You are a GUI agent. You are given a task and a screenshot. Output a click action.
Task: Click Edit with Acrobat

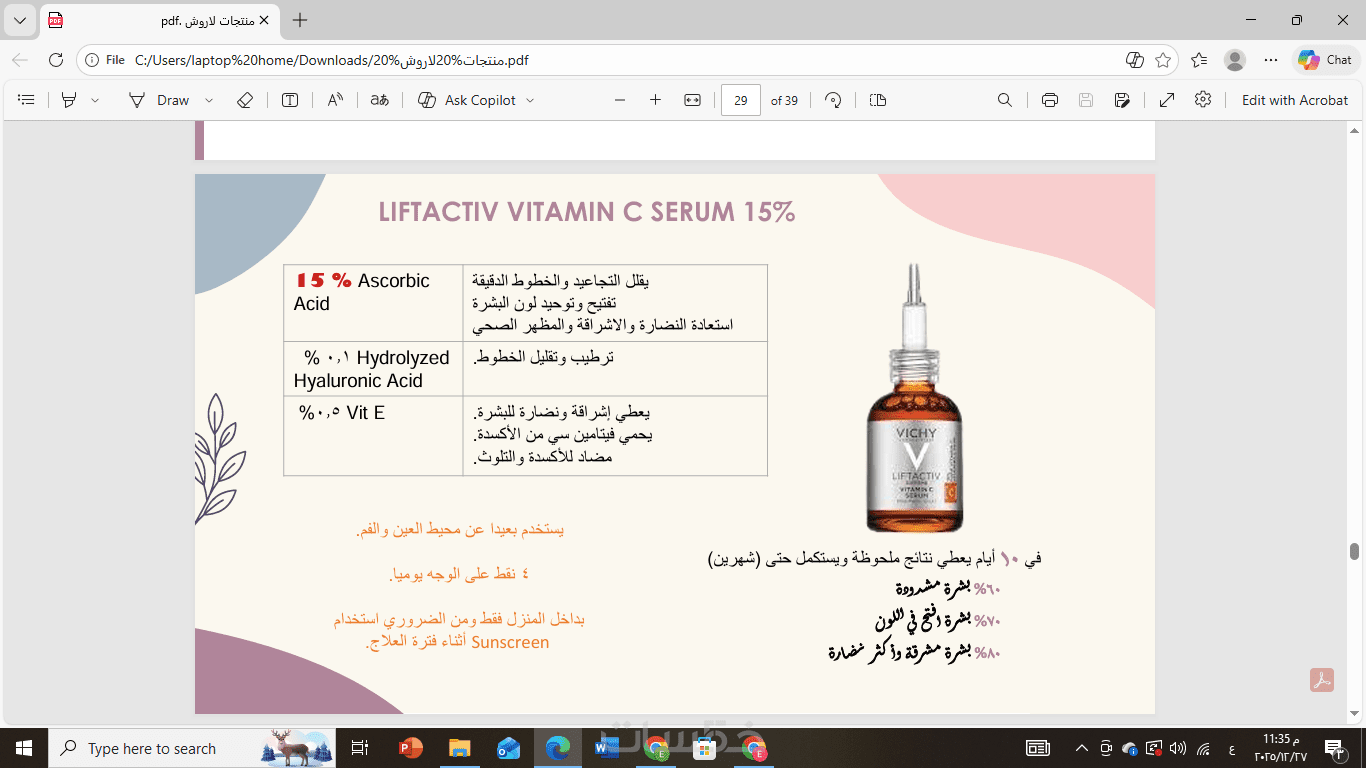[1295, 100]
